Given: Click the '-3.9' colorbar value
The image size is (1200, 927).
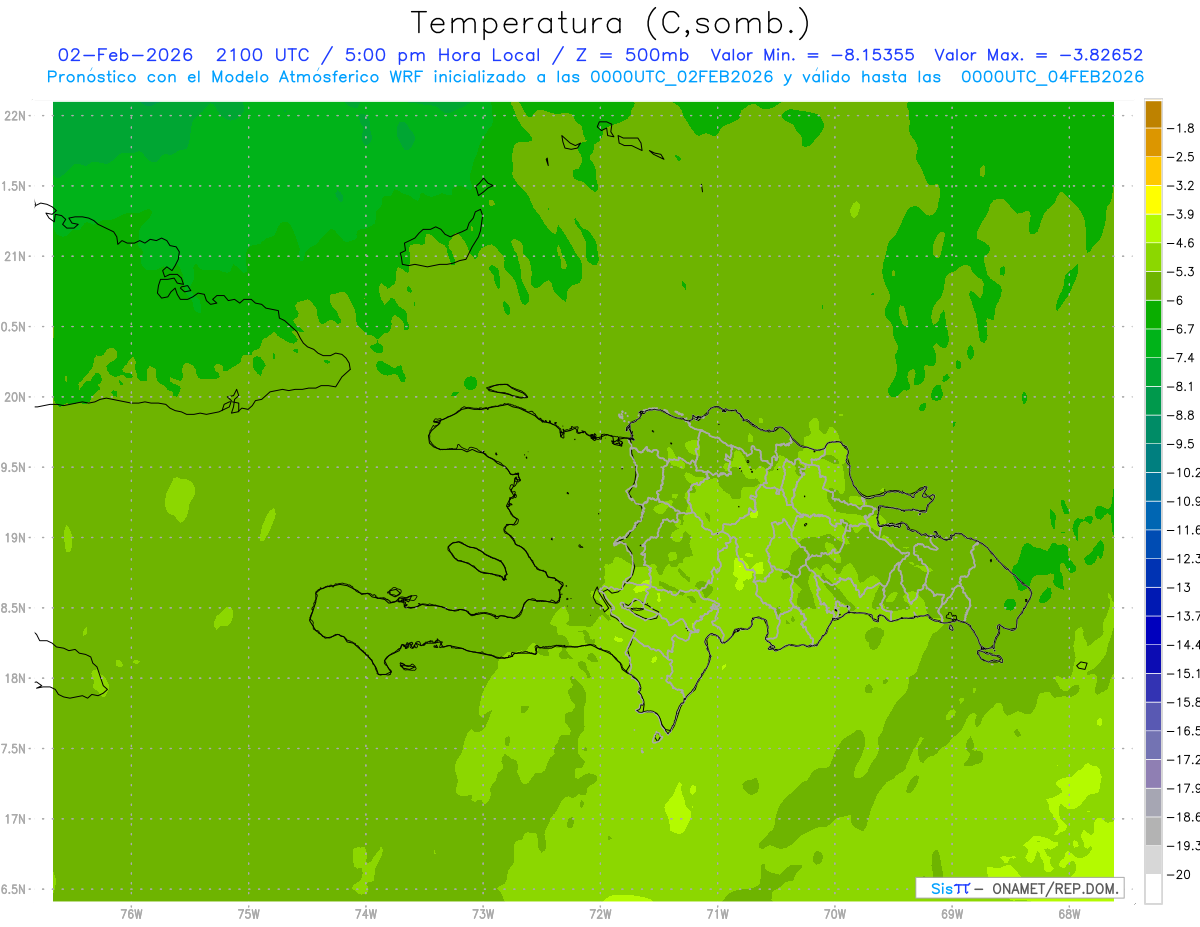Looking at the screenshot, I should (x=1182, y=214).
